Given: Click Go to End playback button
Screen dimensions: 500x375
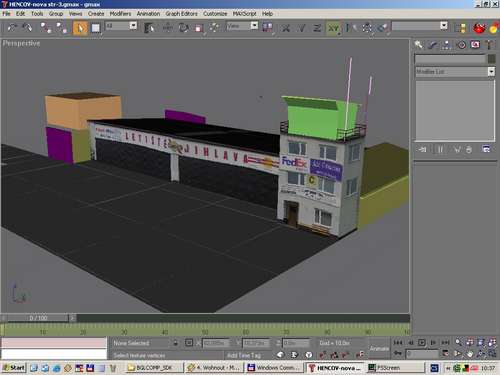Looking at the screenshot, I should [x=445, y=342].
